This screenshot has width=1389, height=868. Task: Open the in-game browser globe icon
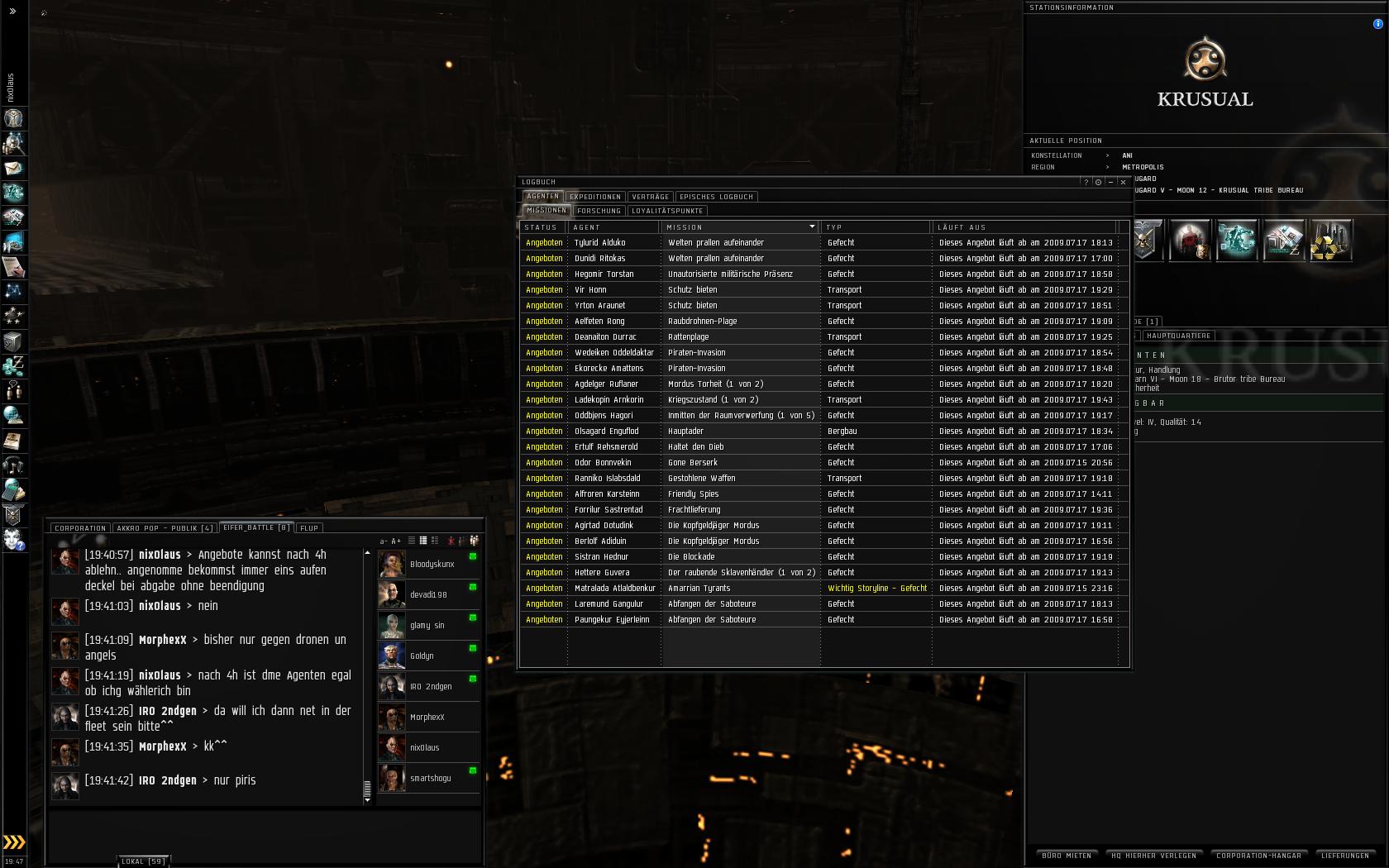coord(13,416)
